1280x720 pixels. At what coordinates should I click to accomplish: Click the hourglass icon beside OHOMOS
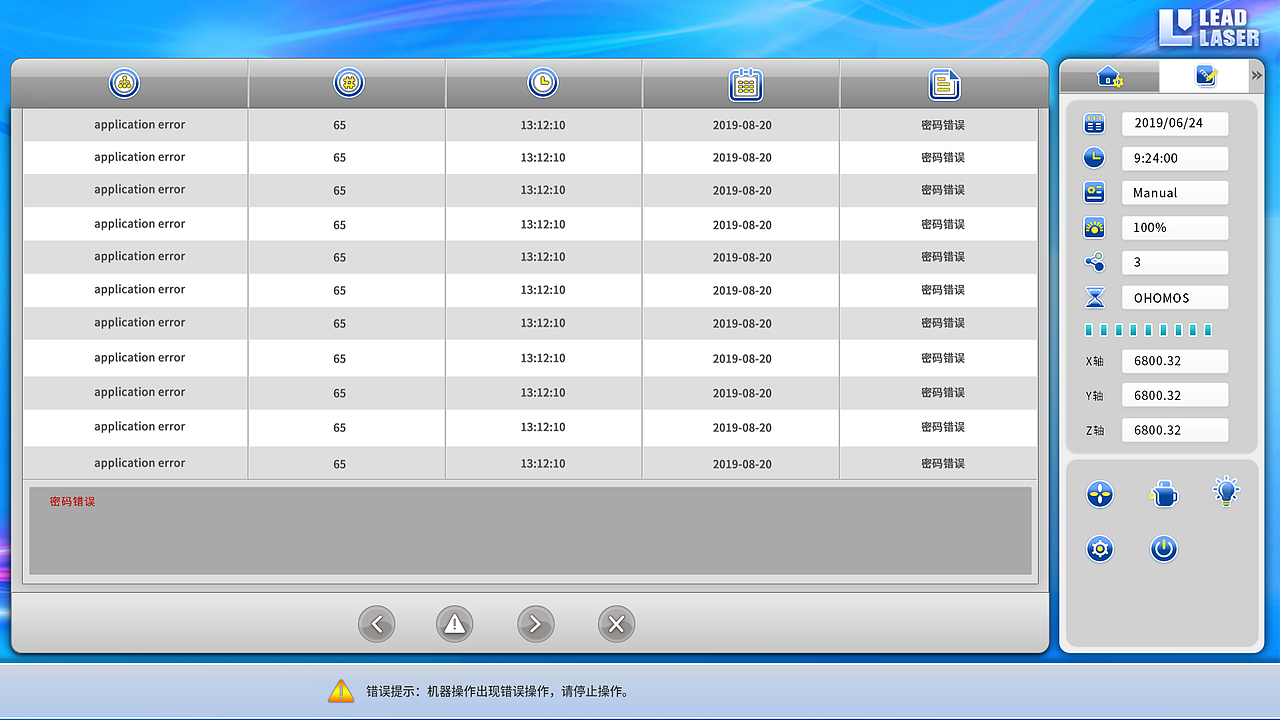click(x=1095, y=297)
